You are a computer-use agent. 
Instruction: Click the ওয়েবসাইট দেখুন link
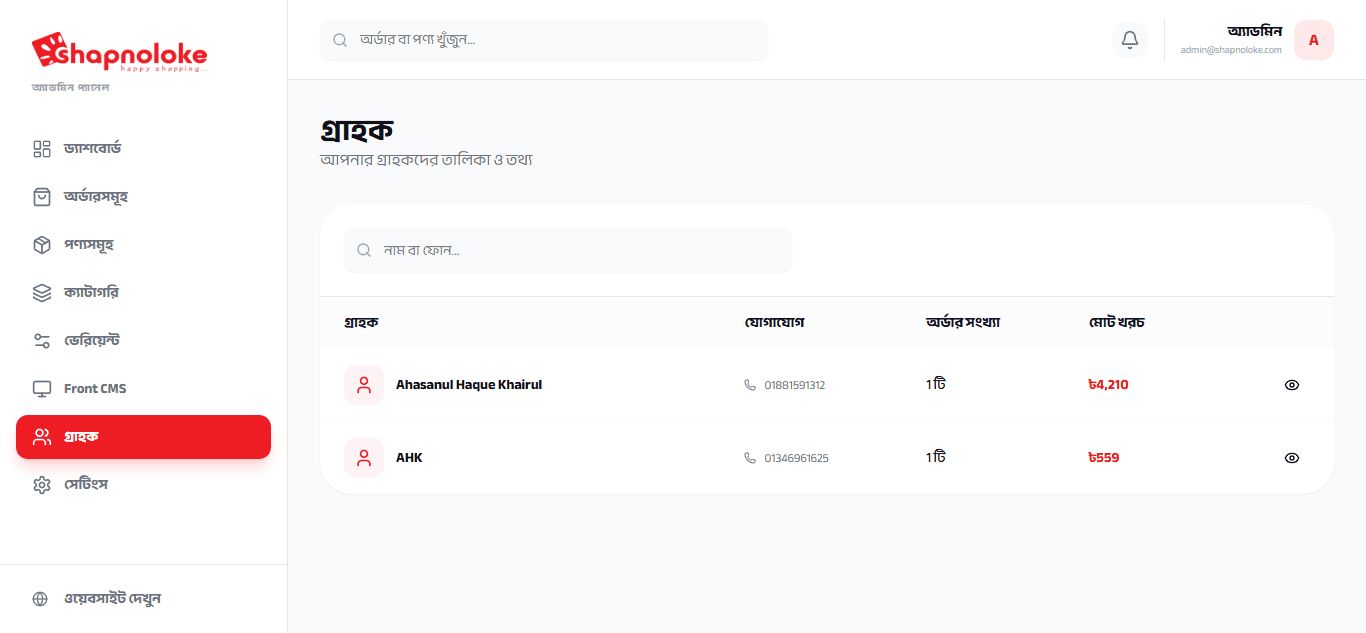(x=112, y=599)
